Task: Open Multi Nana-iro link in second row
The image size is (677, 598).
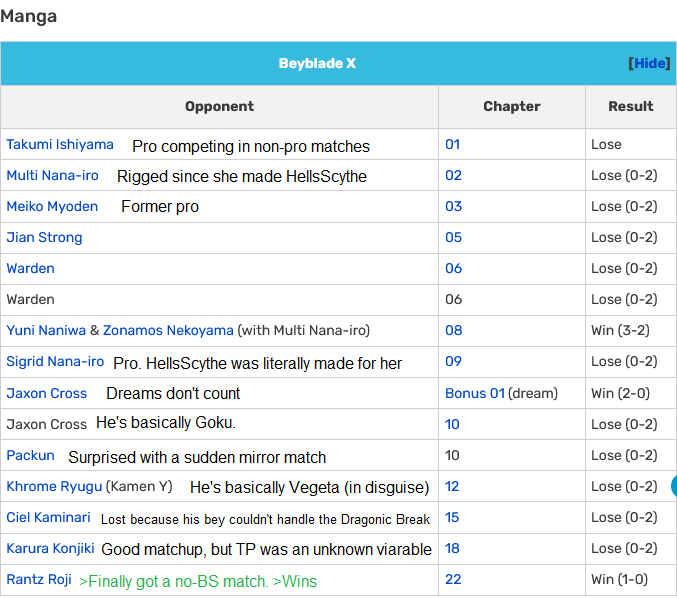Action: (52, 175)
